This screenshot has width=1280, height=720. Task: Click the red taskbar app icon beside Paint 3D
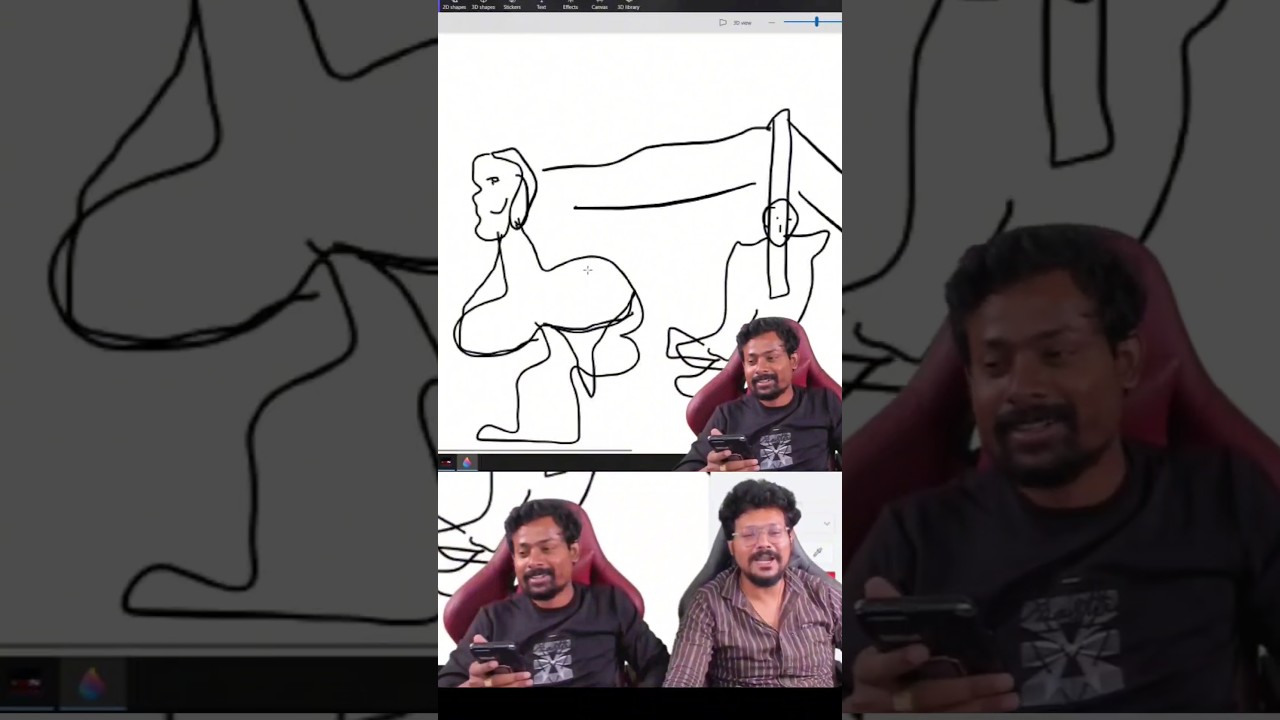446,462
